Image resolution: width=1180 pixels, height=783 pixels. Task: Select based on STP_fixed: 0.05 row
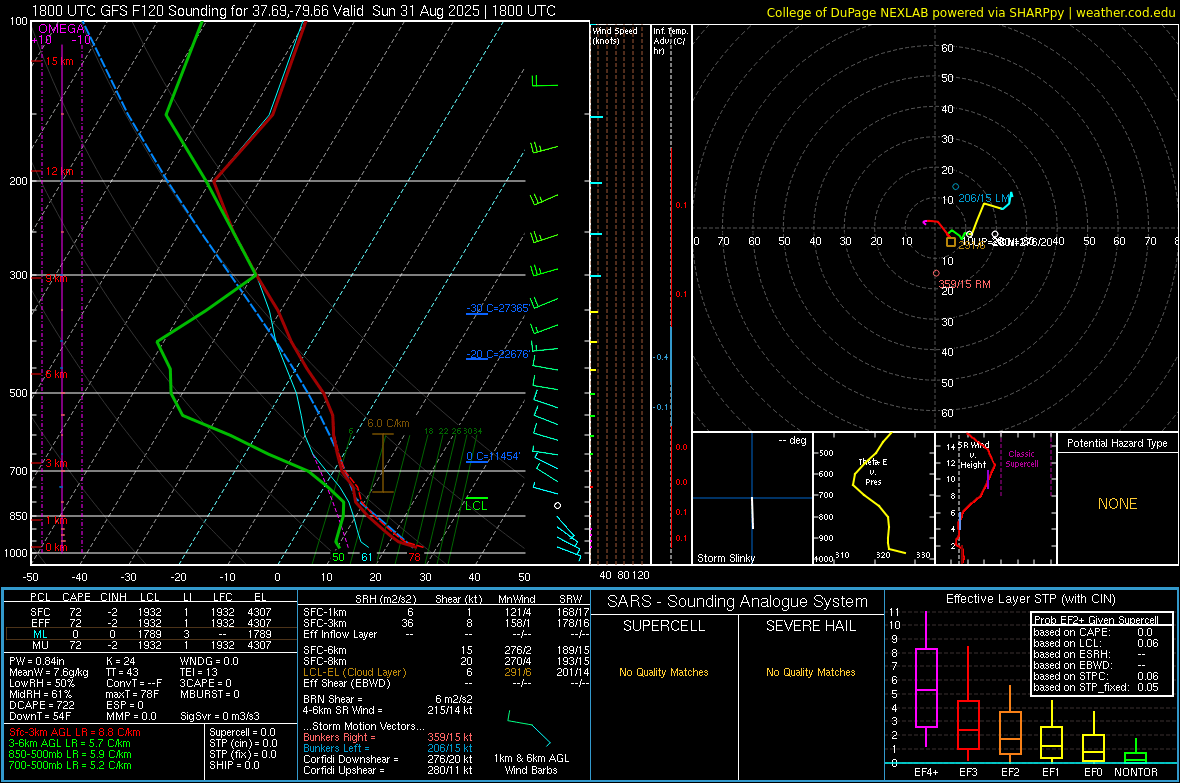click(1096, 687)
